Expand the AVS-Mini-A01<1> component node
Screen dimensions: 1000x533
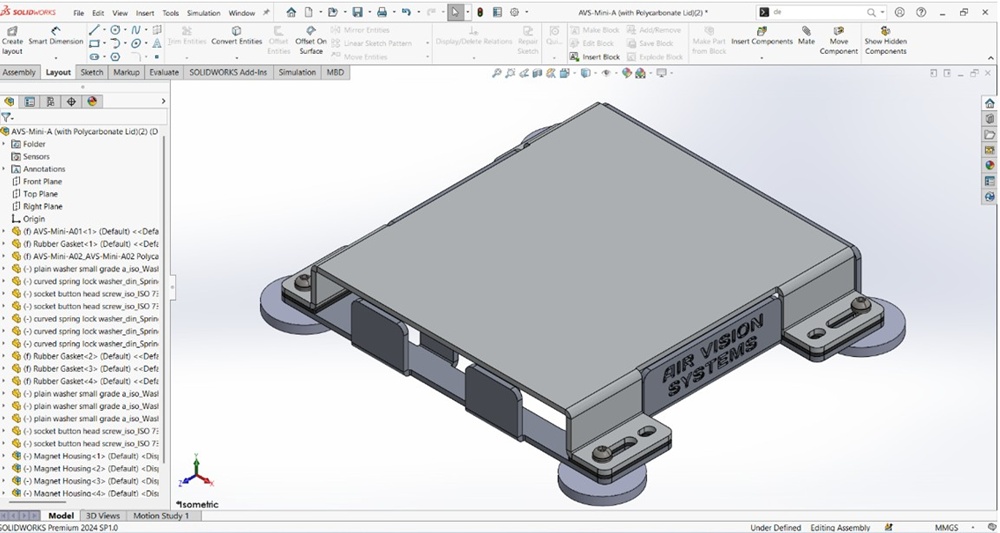click(4, 231)
